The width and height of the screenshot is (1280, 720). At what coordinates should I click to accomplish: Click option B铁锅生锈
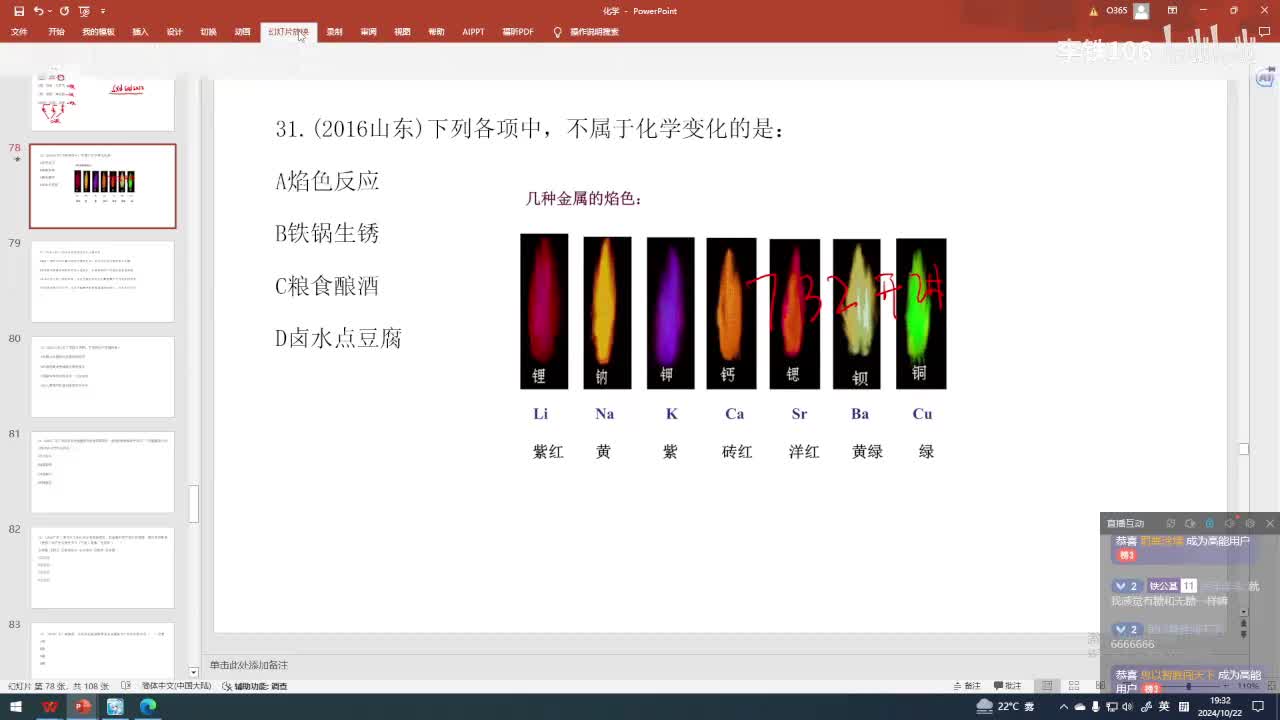pyautogui.click(x=327, y=233)
